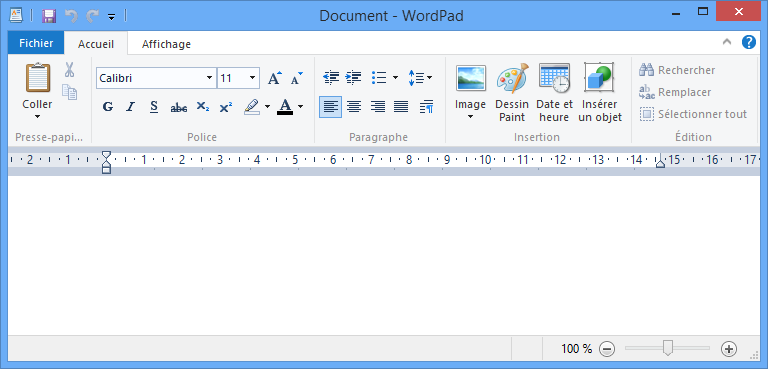Click Insérer un objet icon
The height and width of the screenshot is (369, 768).
(x=600, y=94)
